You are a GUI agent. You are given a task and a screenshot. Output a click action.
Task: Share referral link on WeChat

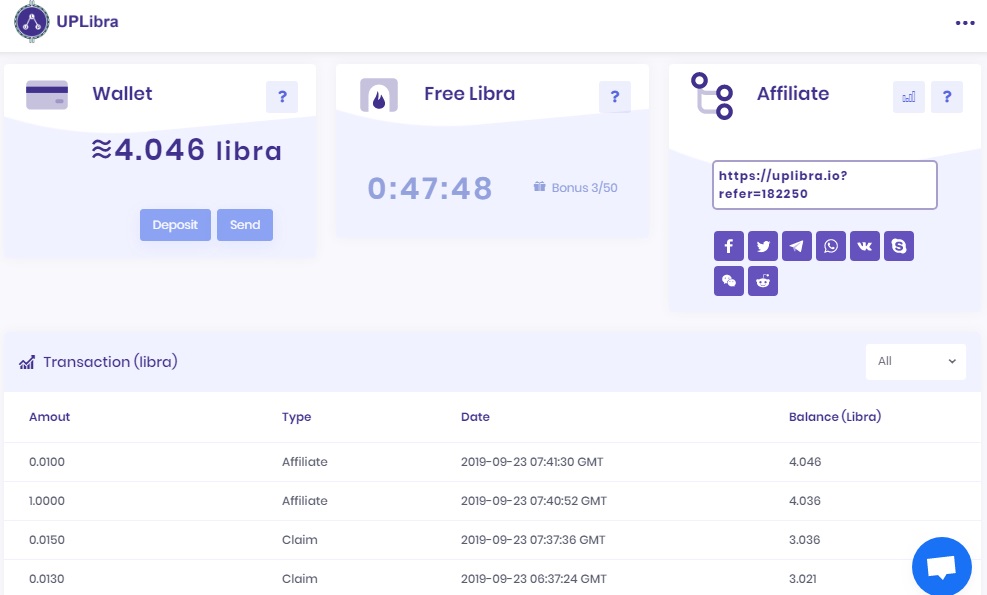pos(729,281)
